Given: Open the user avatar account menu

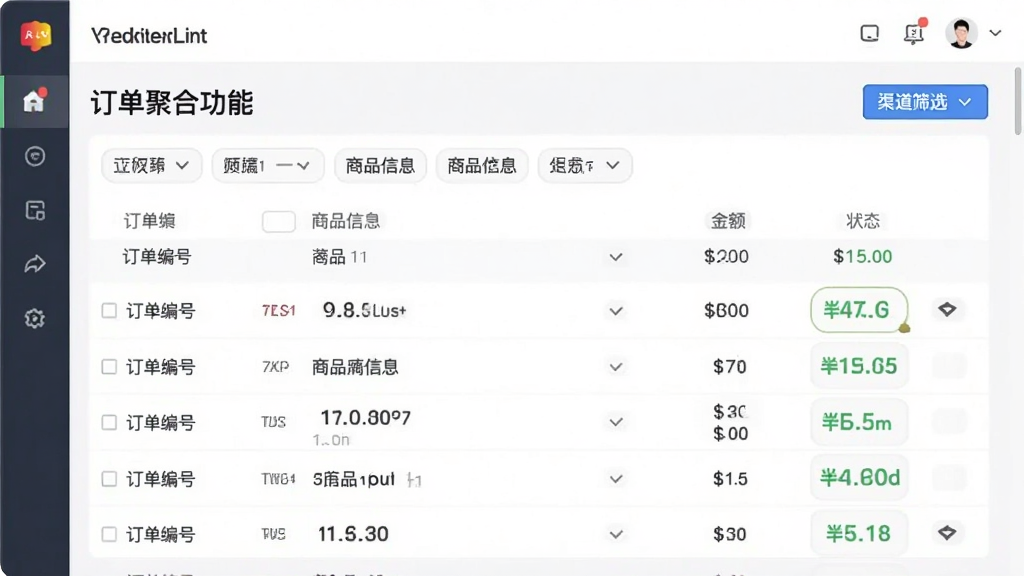Looking at the screenshot, I should (961, 33).
